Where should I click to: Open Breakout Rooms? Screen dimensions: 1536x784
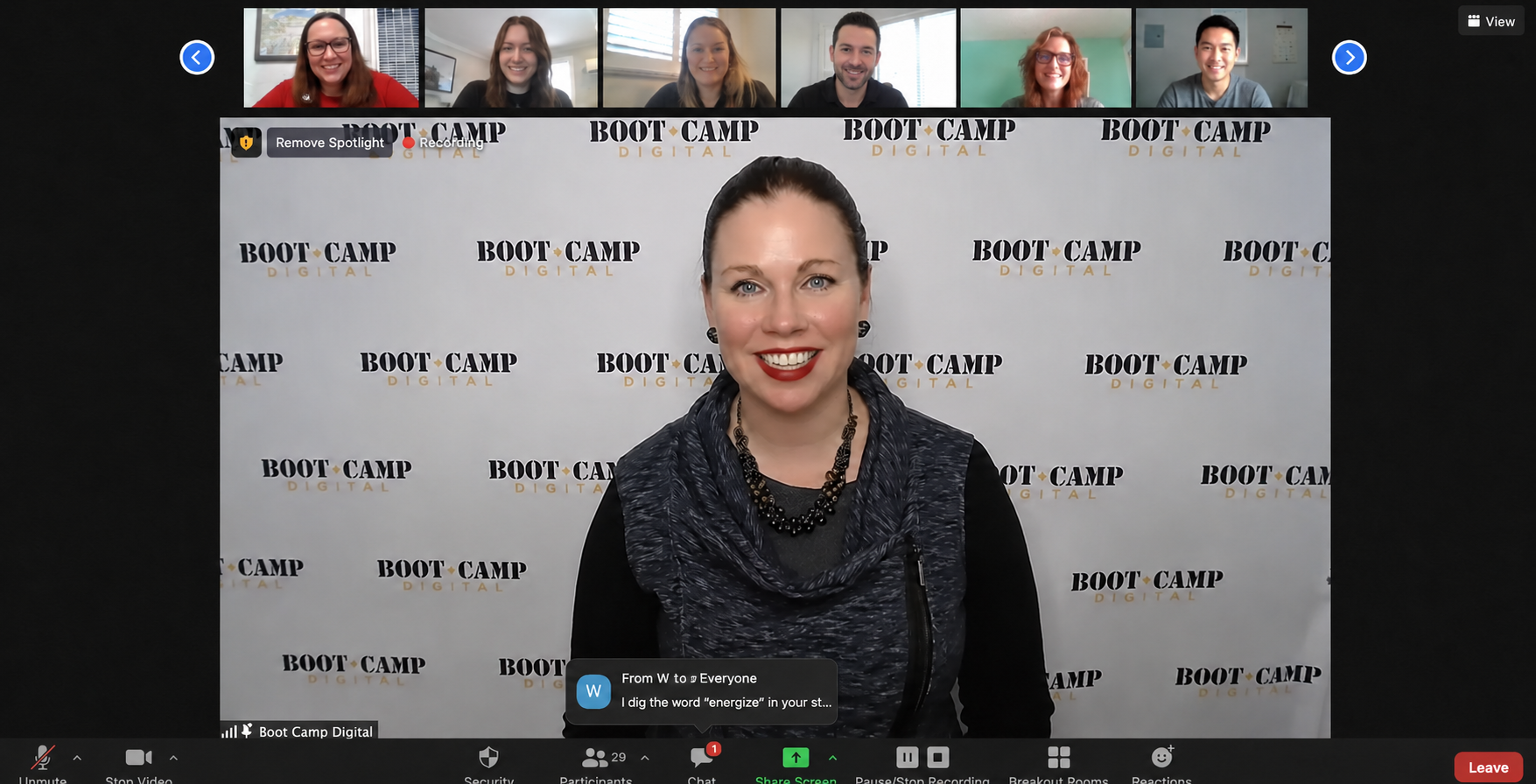pos(1058,763)
